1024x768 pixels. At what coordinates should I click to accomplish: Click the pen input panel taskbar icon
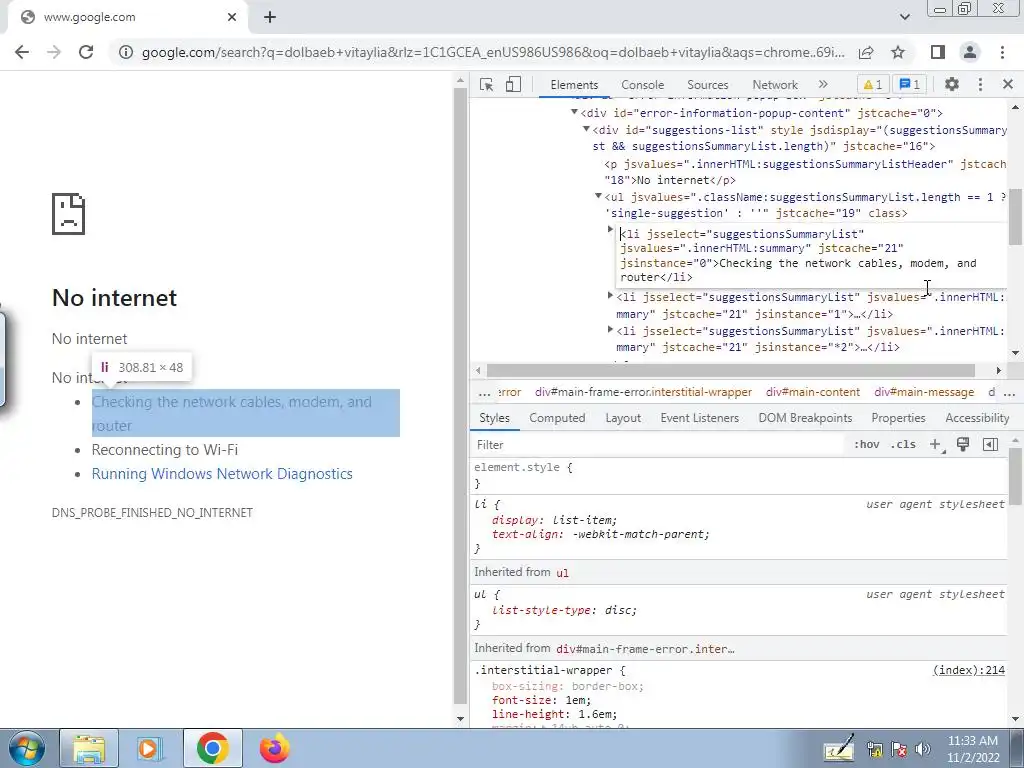click(x=839, y=748)
